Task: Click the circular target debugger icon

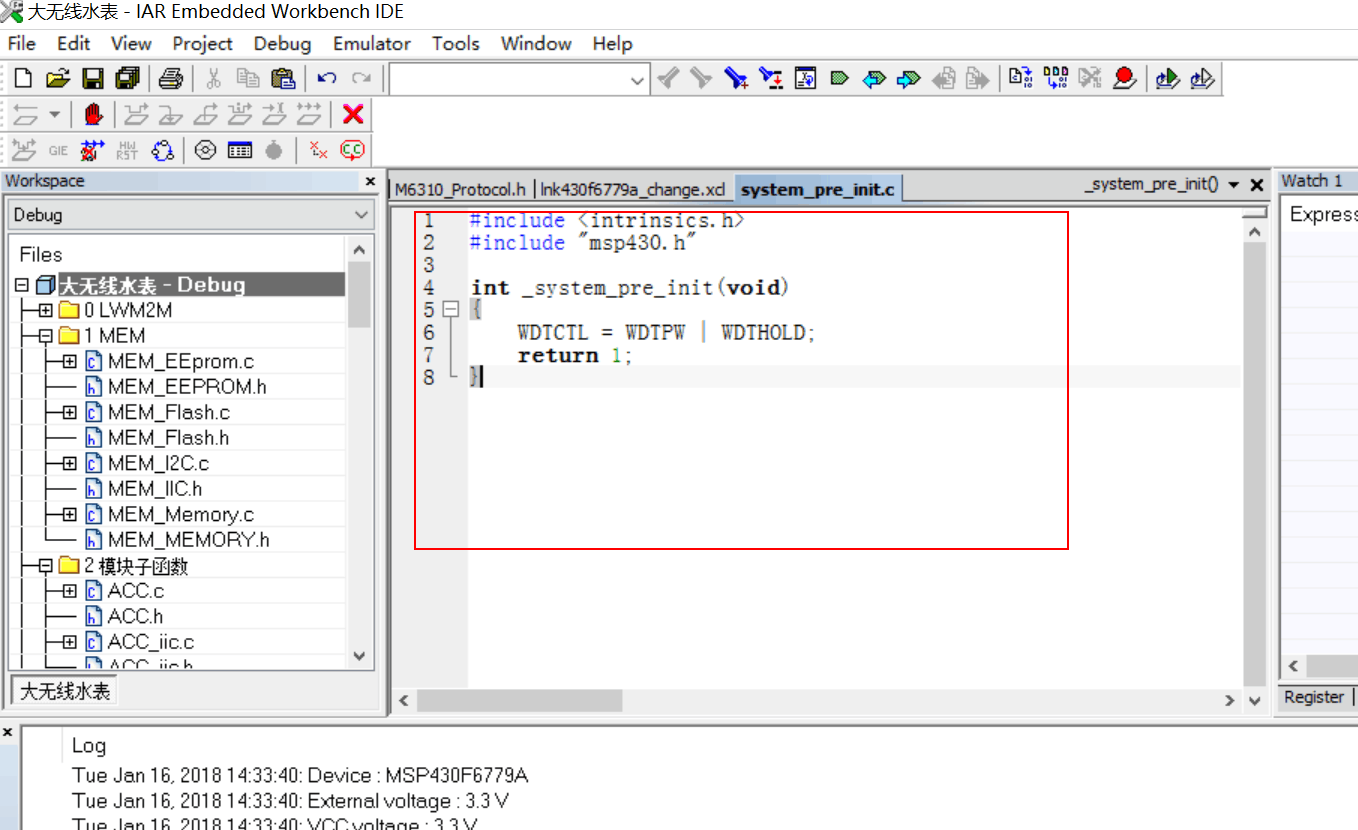Action: (205, 150)
